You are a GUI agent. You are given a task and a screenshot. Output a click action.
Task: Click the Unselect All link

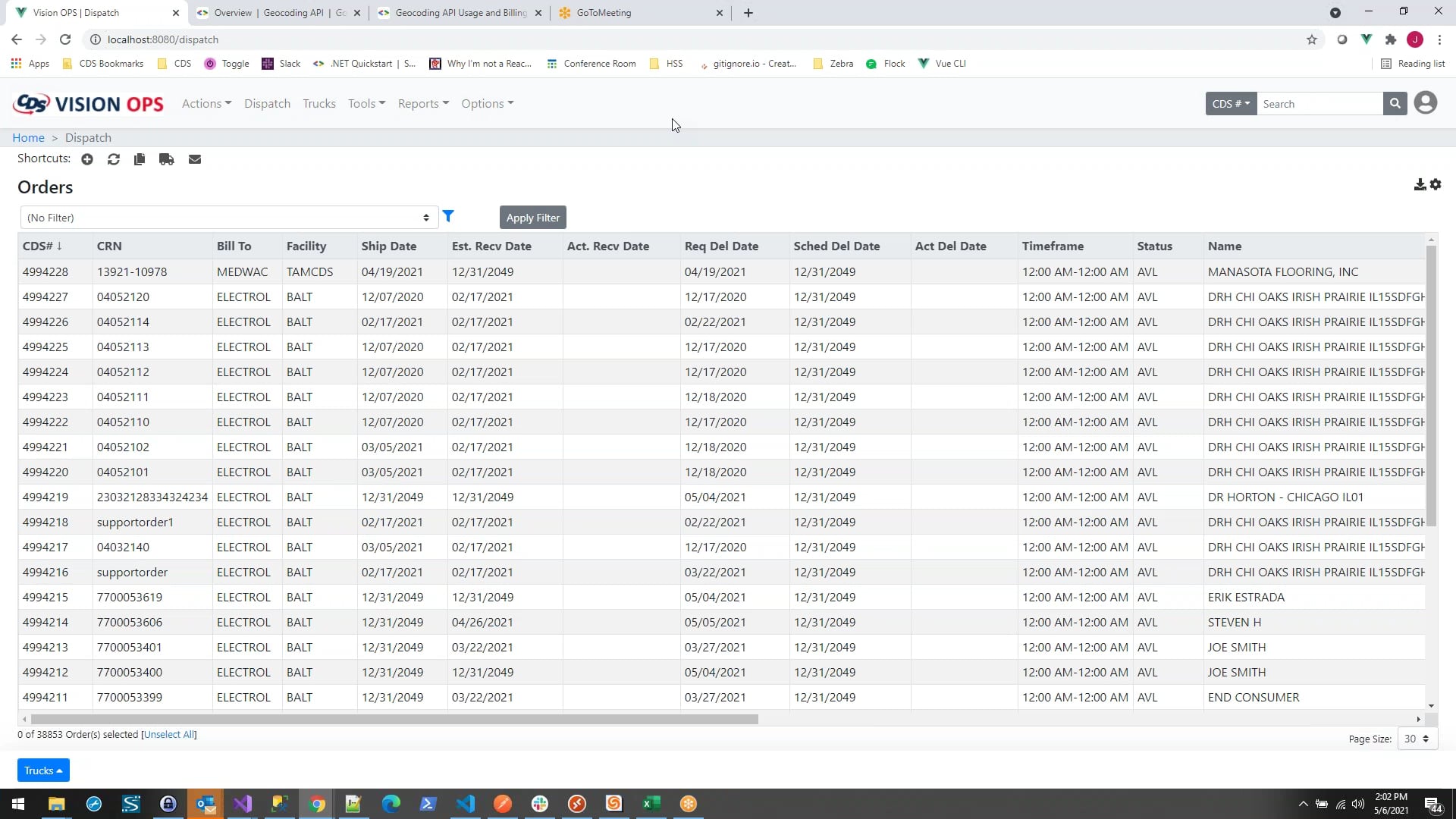(168, 735)
